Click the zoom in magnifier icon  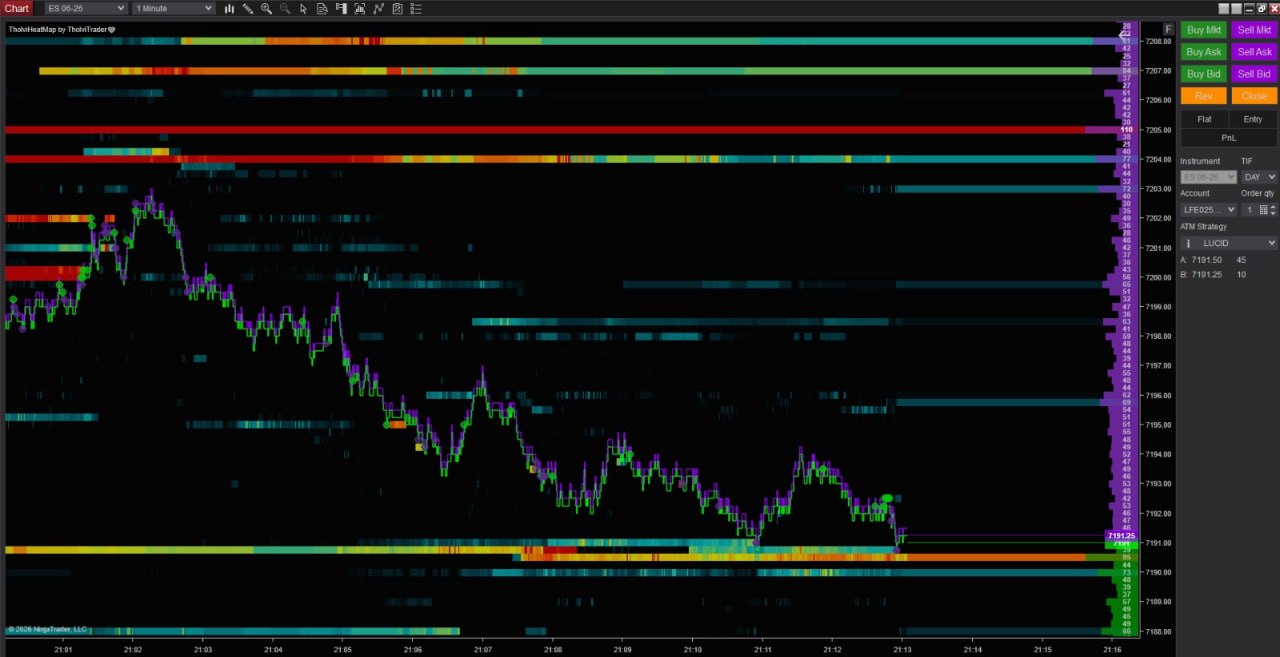pyautogui.click(x=266, y=8)
